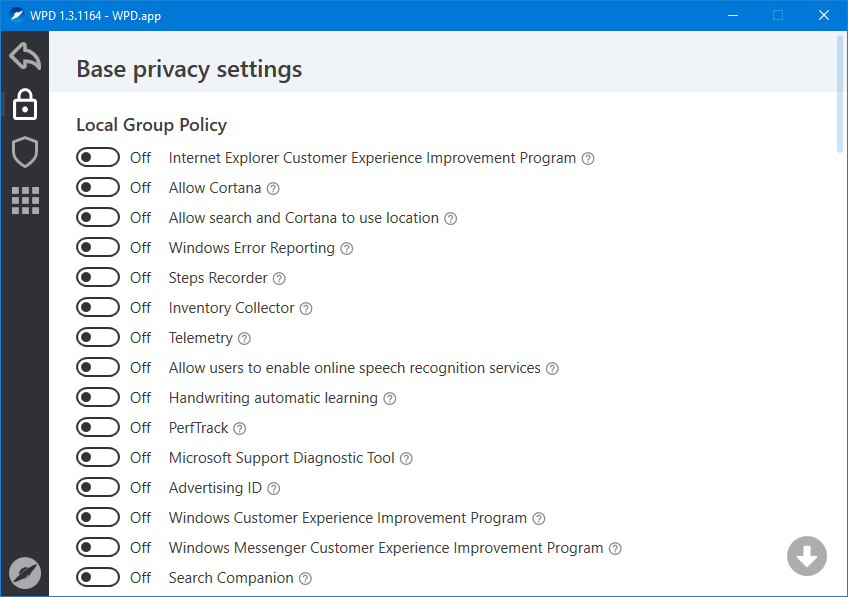Click the 'Local Group Policy' heading
Screen dimensions: 848x597
click(x=151, y=125)
